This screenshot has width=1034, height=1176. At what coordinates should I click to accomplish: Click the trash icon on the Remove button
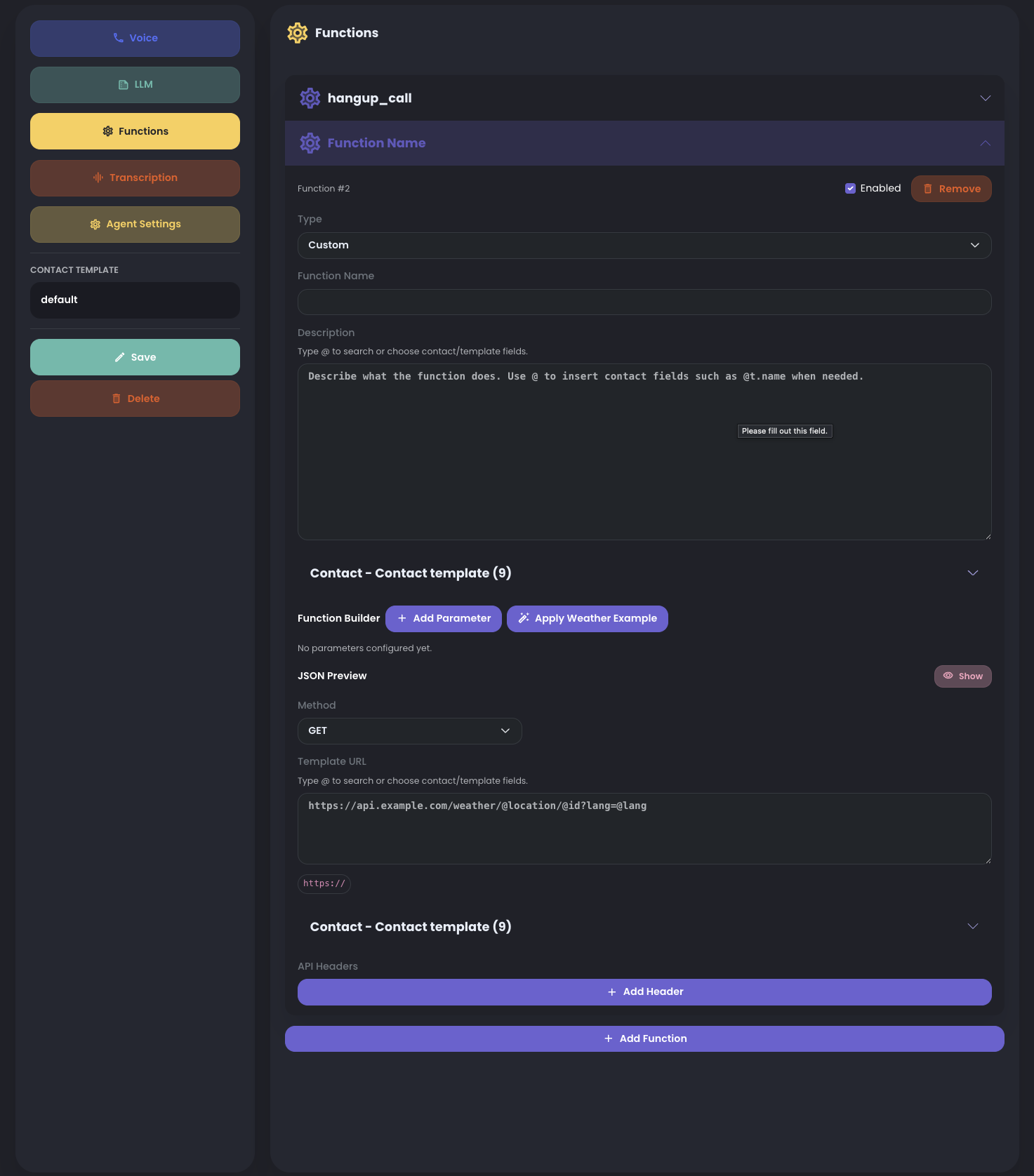[928, 189]
